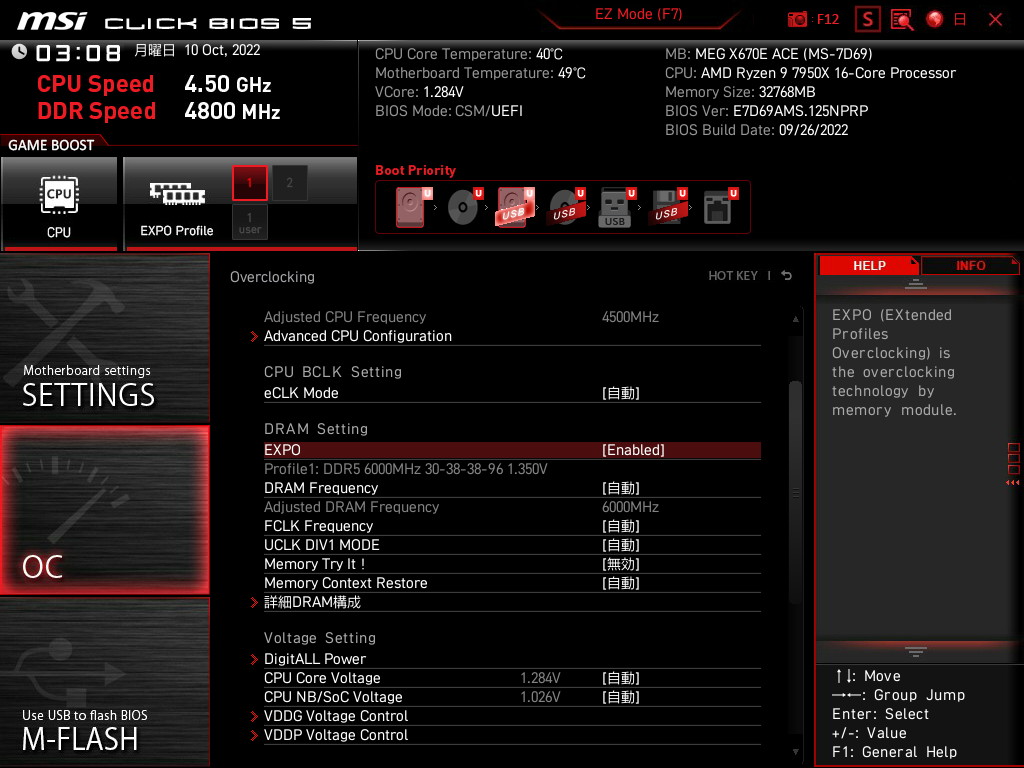Open Memory Context Restore value dropdown
The image size is (1024, 768).
click(620, 583)
